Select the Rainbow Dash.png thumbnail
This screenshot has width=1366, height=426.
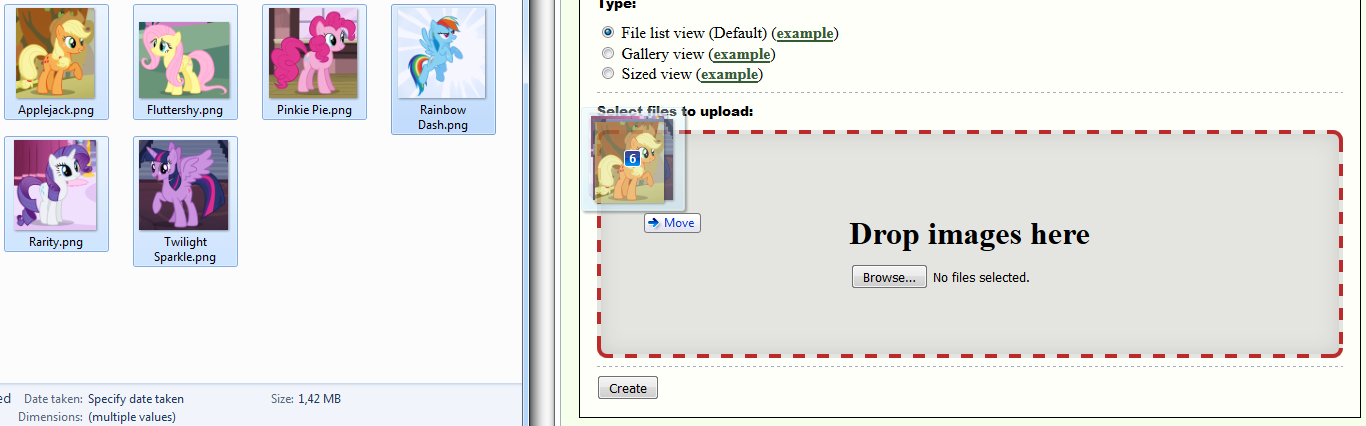443,53
